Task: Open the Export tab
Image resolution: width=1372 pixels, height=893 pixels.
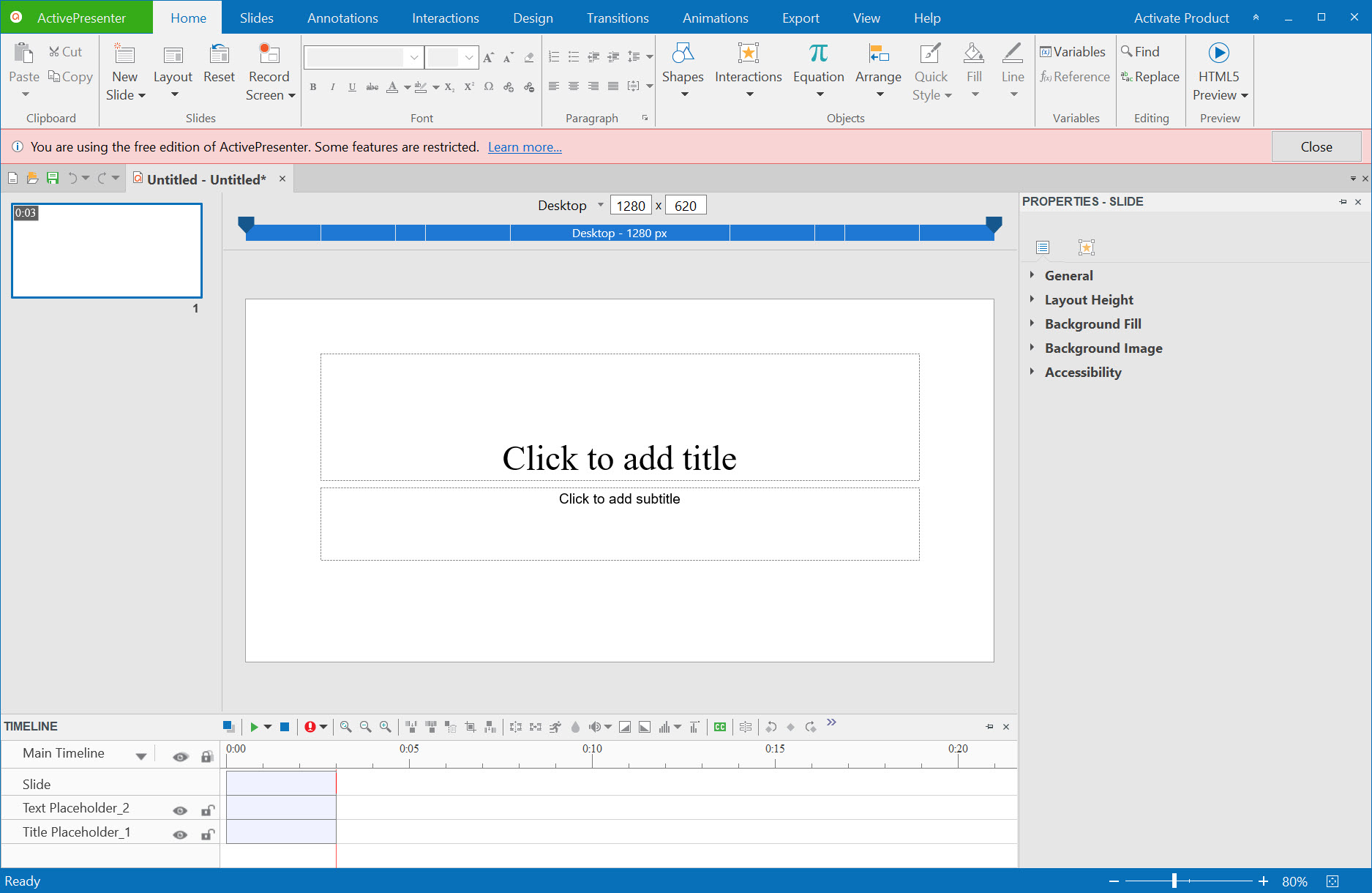Action: tap(800, 18)
